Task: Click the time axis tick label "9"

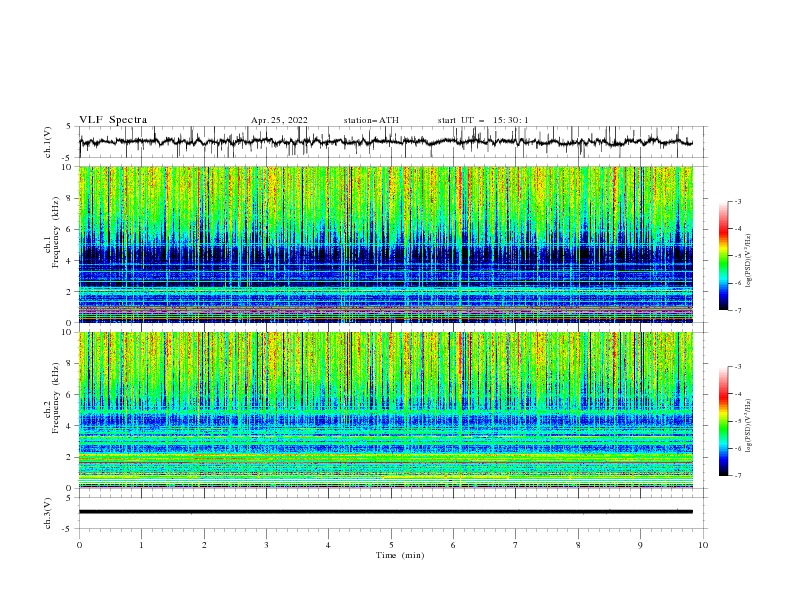Action: pos(640,545)
